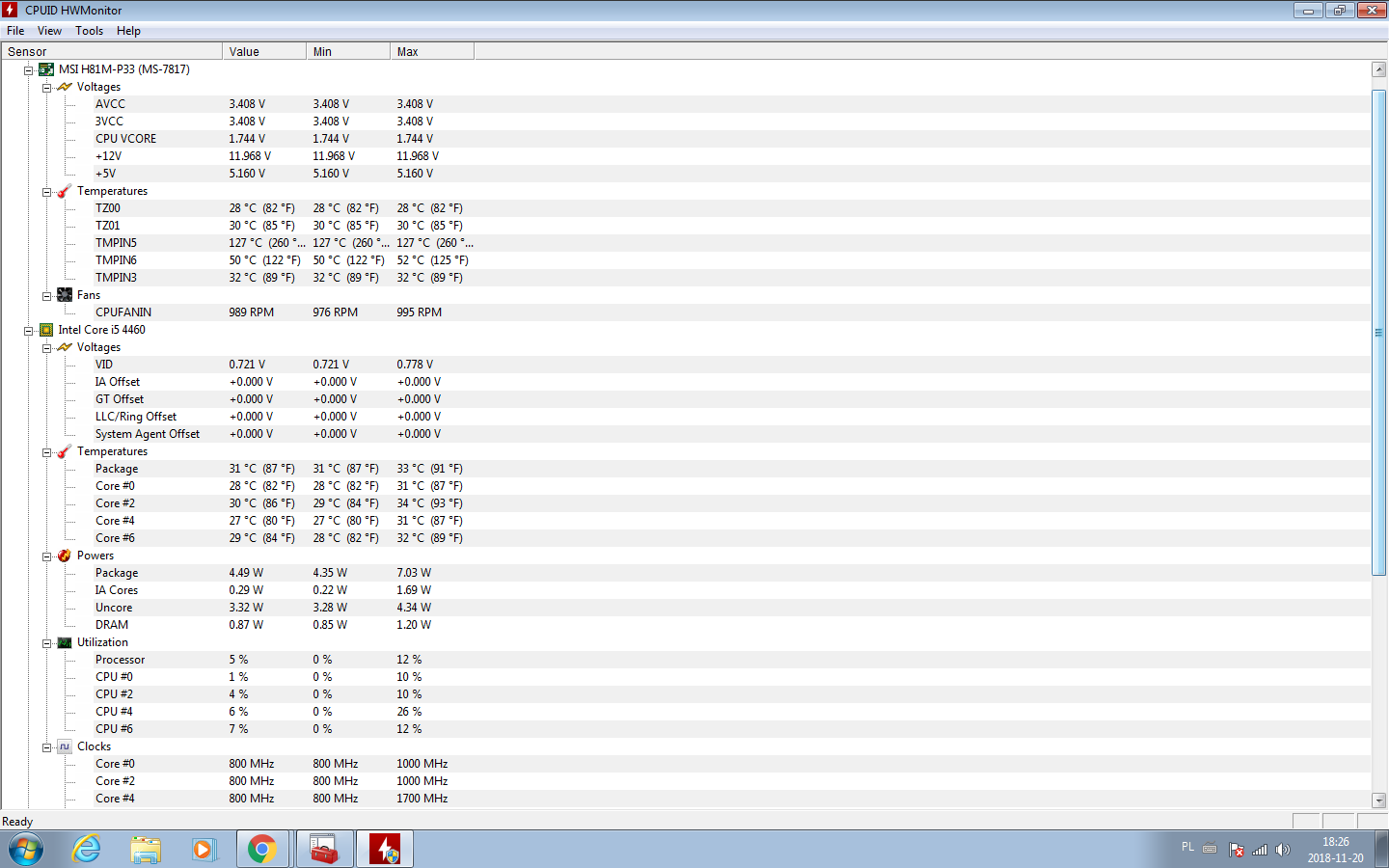Viewport: 1389px width, 868px height.
Task: Collapse Temperatures under Intel Core i5 4460
Action: tap(46, 452)
